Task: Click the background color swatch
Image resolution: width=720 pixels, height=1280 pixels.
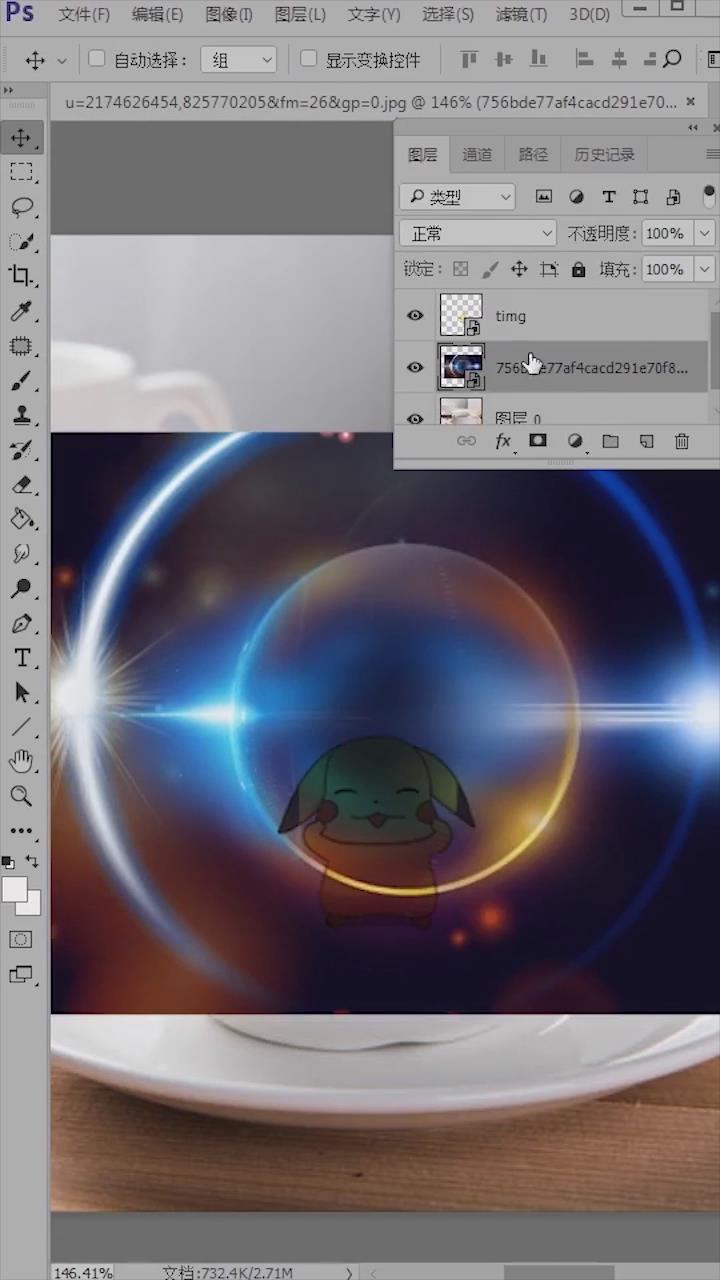Action: (32, 905)
